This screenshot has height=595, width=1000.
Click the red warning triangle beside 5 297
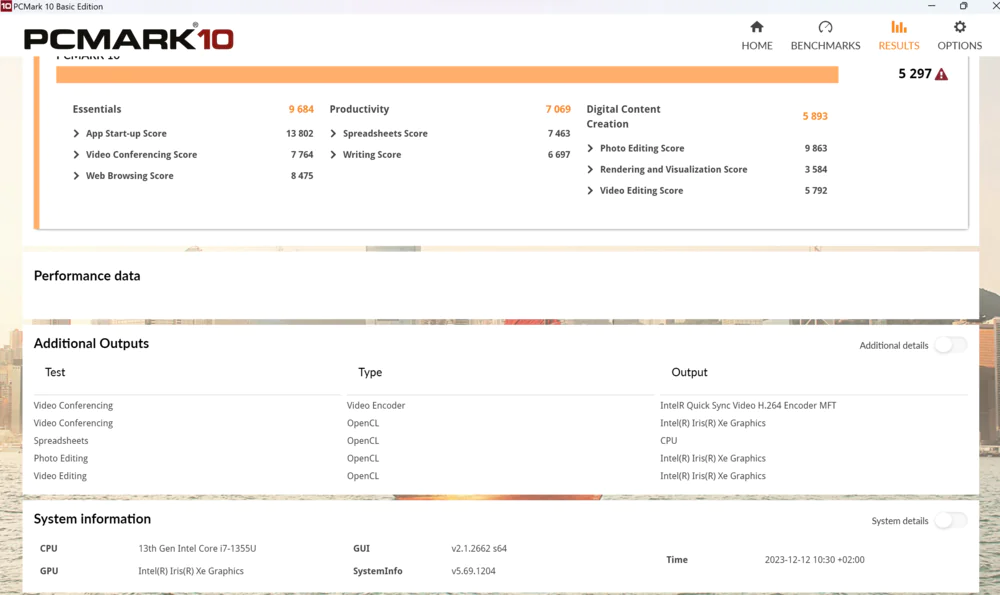tap(941, 74)
